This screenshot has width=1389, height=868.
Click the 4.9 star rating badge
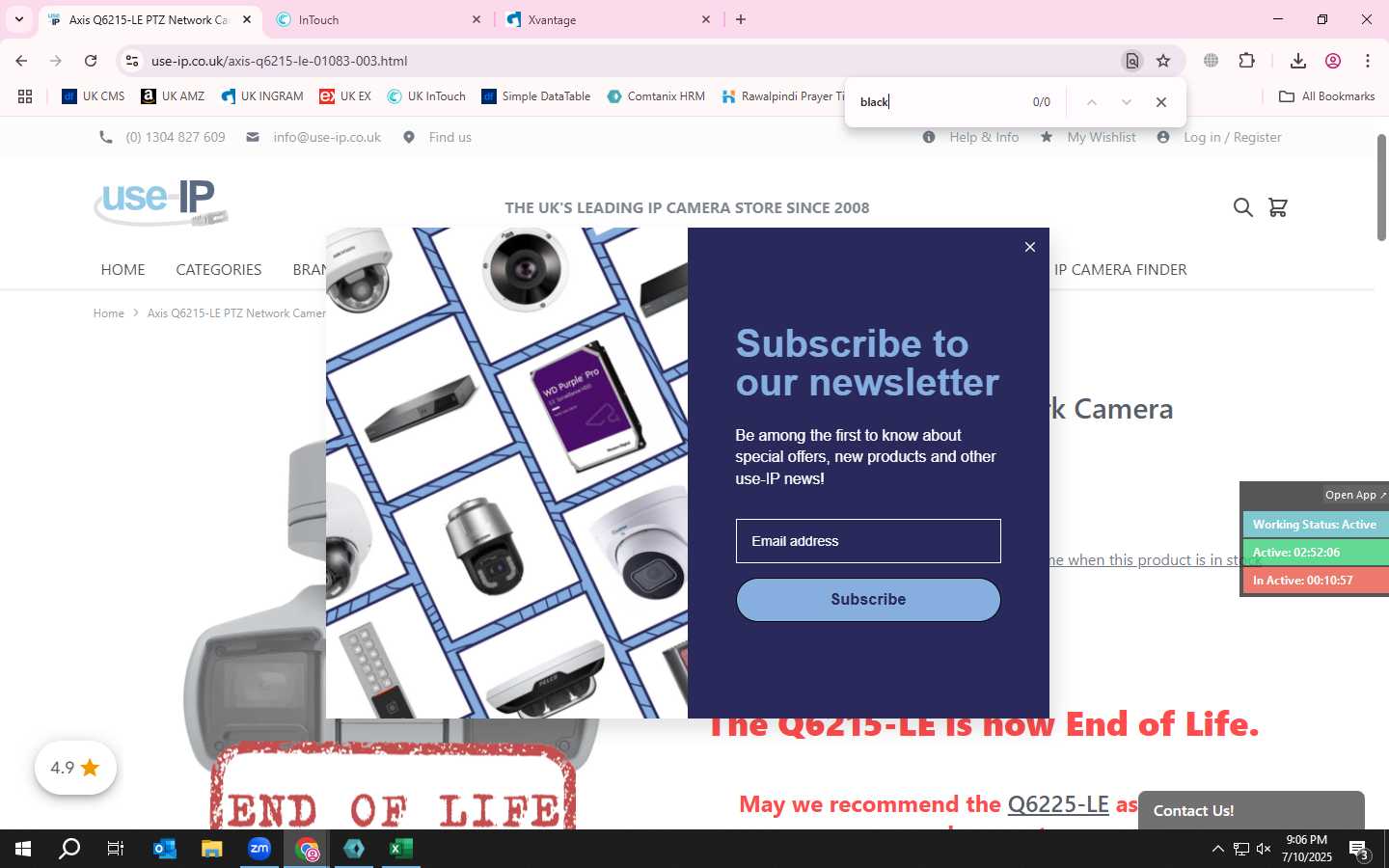point(75,768)
